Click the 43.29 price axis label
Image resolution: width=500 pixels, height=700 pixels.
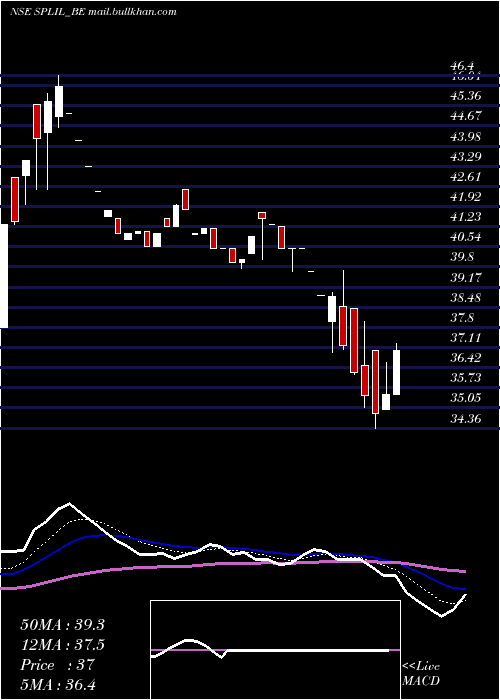(x=467, y=157)
